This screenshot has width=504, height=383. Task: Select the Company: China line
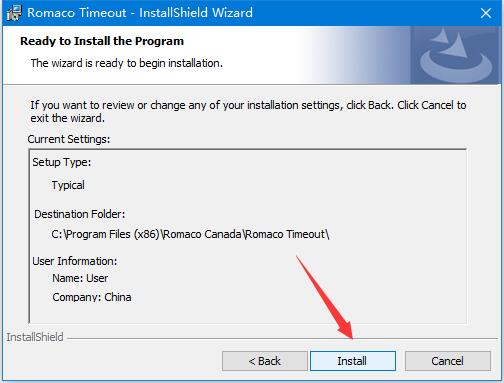coord(92,297)
